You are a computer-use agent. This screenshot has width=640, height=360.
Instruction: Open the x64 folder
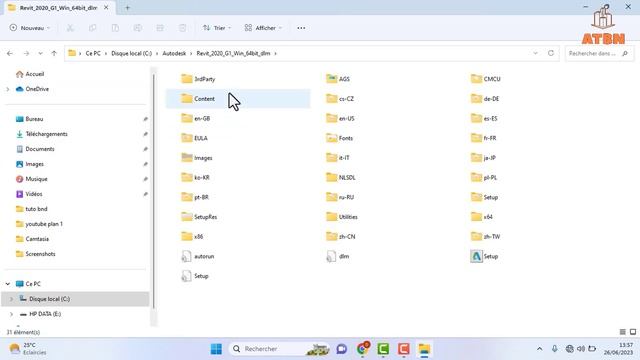(x=482, y=217)
